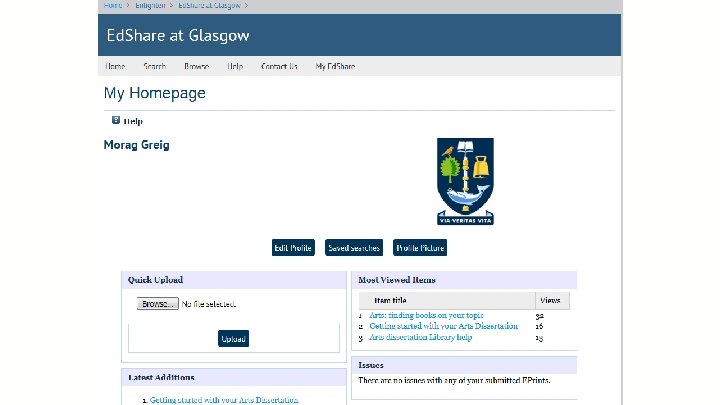Click the University of Glasgow crest image
This screenshot has height=405, width=720.
tap(465, 181)
